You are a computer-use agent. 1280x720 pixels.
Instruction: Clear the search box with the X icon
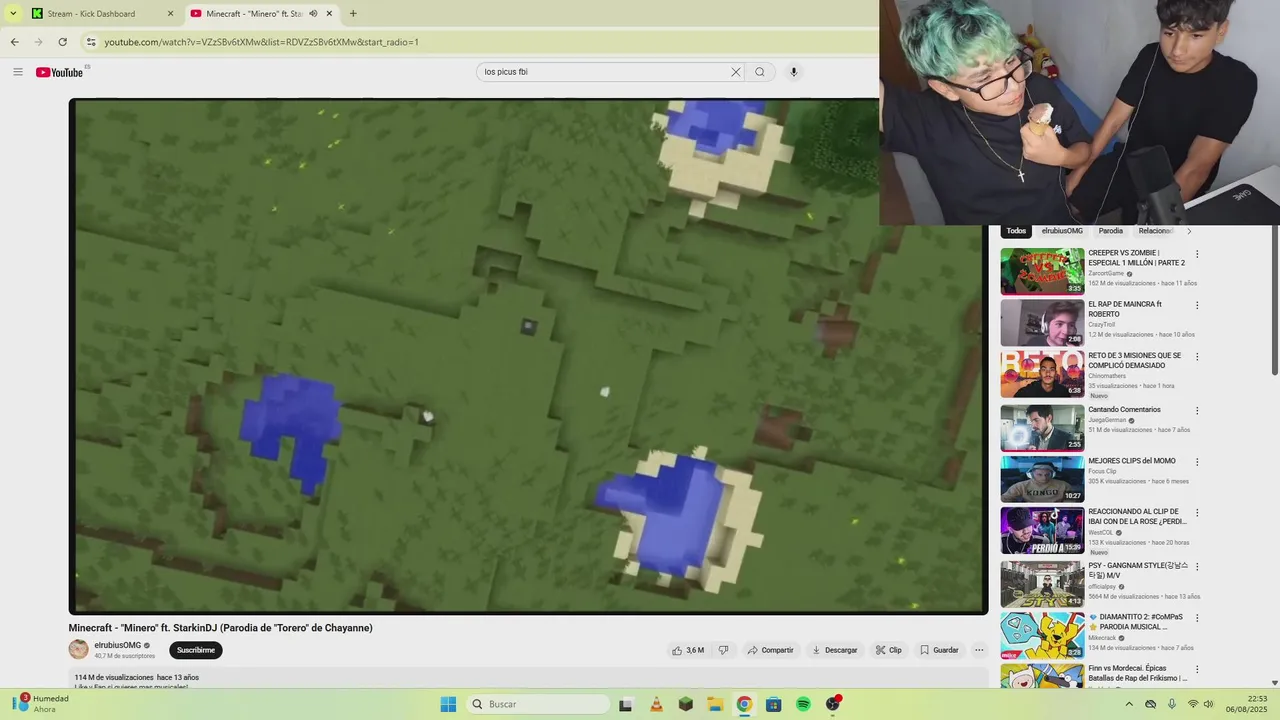pyautogui.click(x=736, y=72)
